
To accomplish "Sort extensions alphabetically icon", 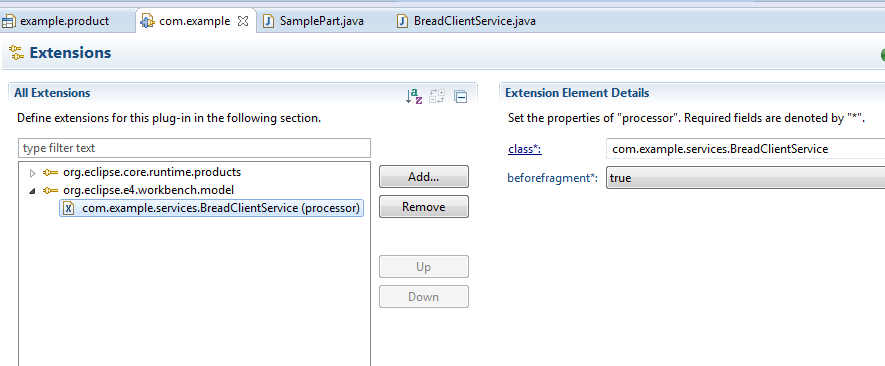I will pos(414,97).
